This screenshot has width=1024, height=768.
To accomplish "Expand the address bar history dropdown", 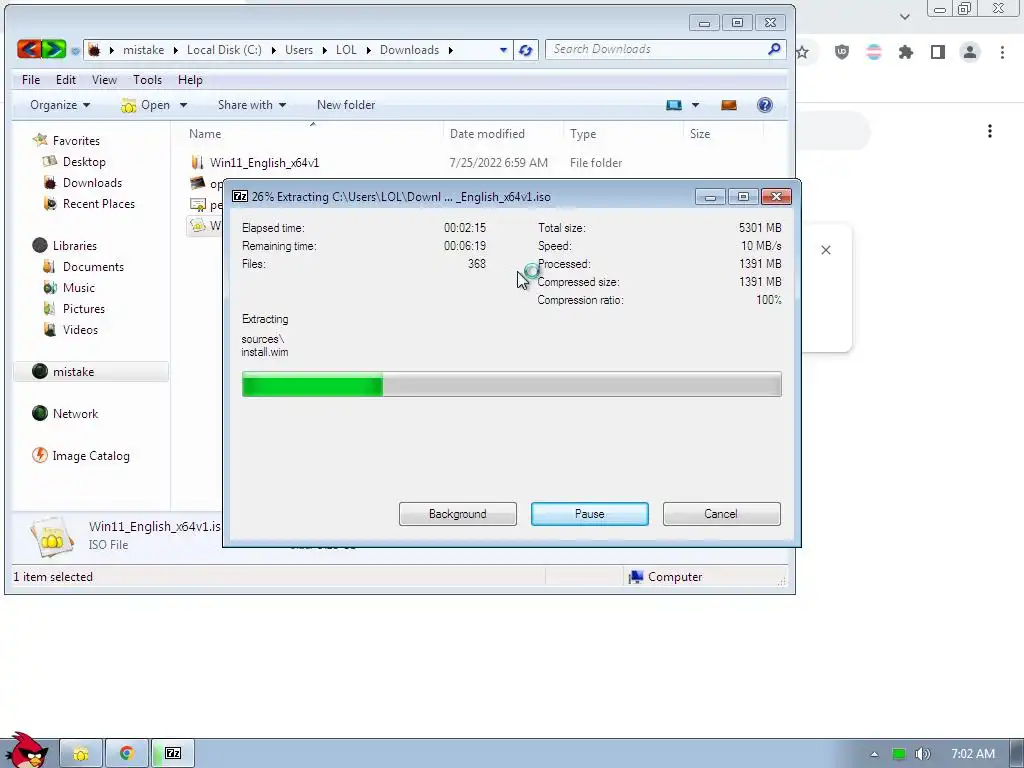I will (503, 50).
